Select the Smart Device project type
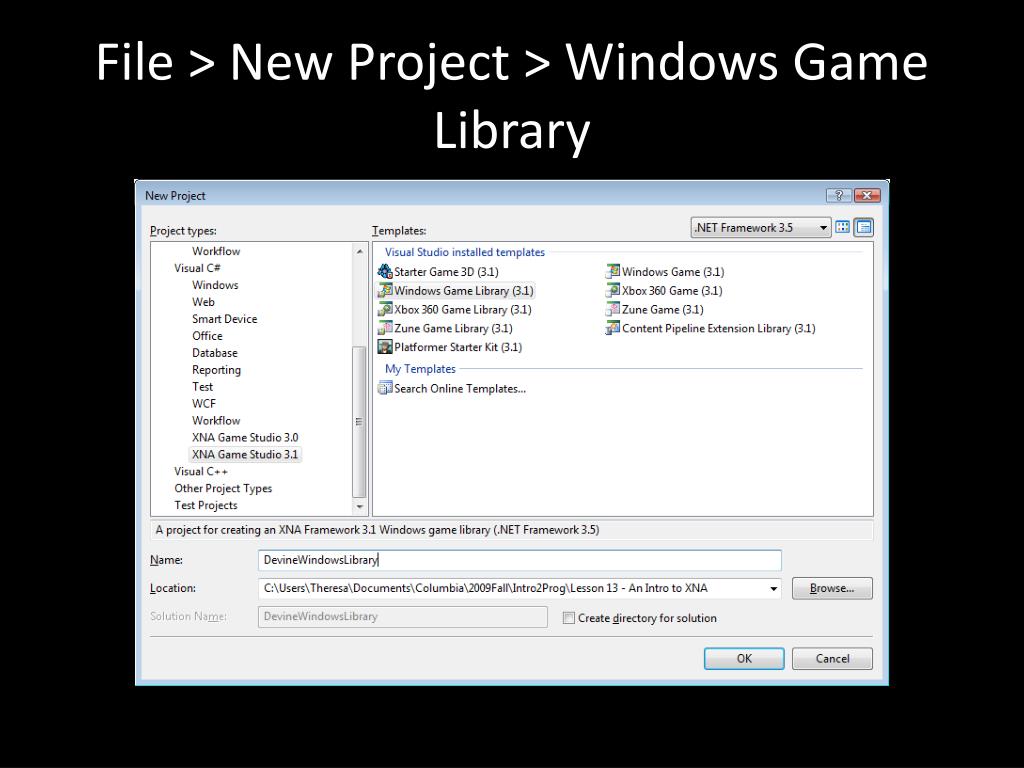 tap(225, 319)
